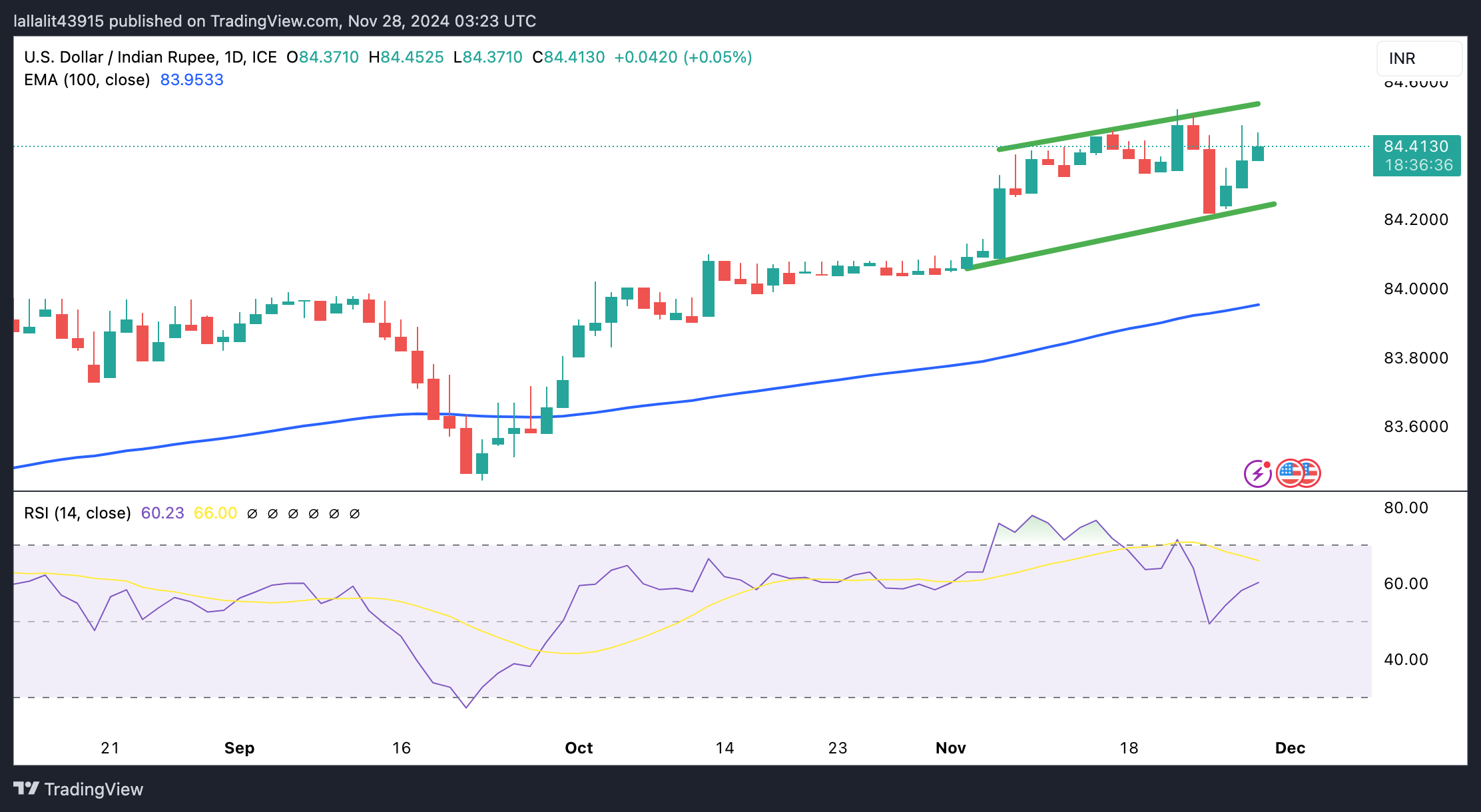Image resolution: width=1481 pixels, height=812 pixels.
Task: Click the purple RSI value 60.23
Action: tap(162, 513)
